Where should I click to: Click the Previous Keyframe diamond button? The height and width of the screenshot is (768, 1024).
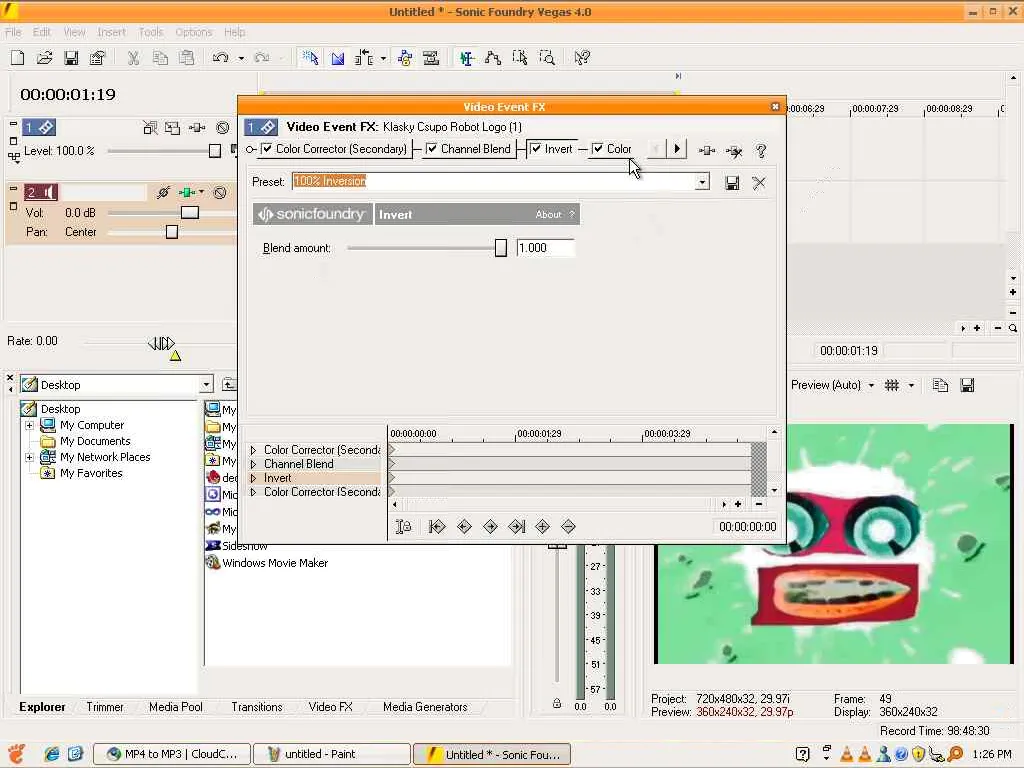[464, 526]
